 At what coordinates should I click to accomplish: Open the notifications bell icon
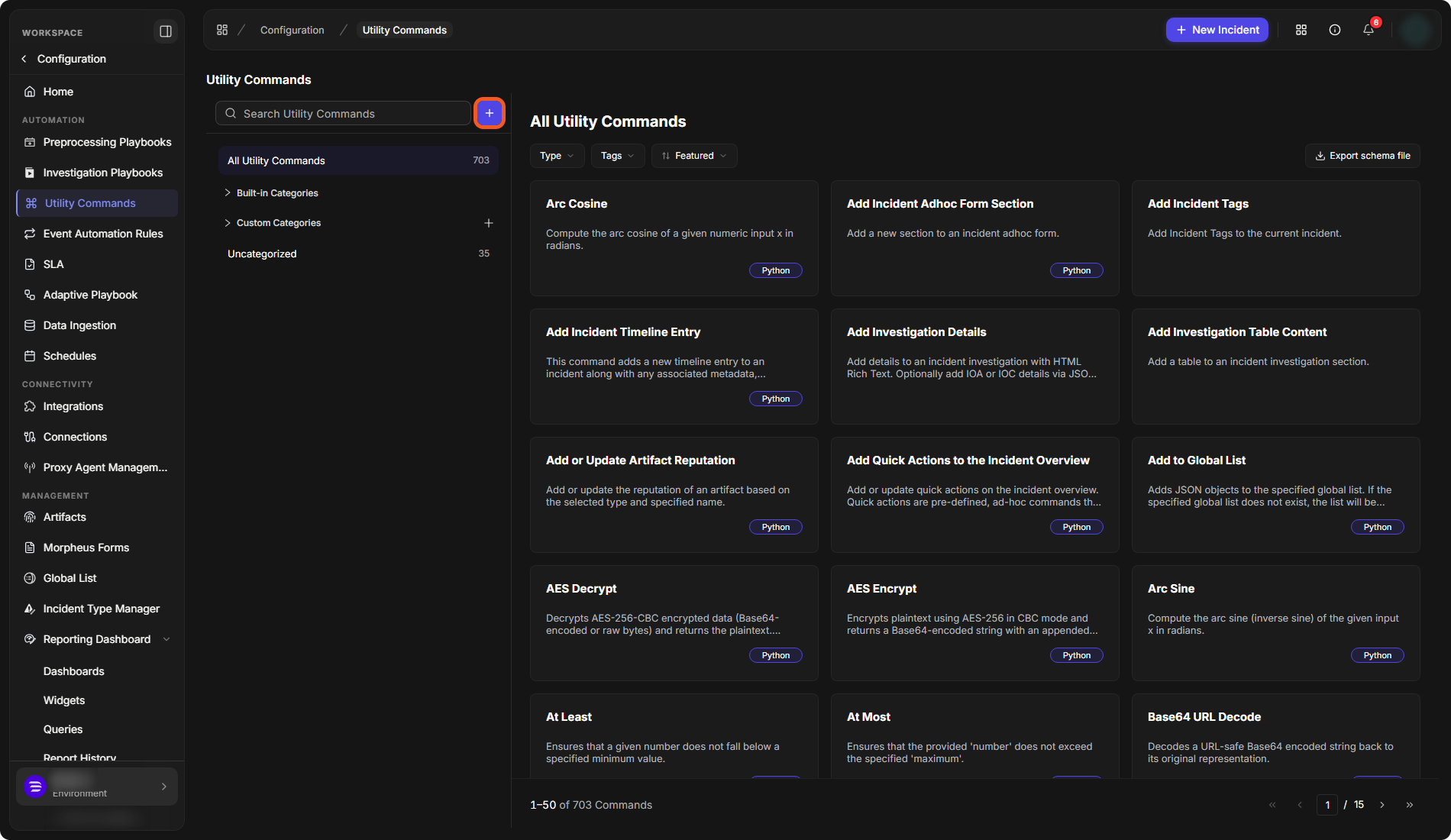tap(1369, 30)
